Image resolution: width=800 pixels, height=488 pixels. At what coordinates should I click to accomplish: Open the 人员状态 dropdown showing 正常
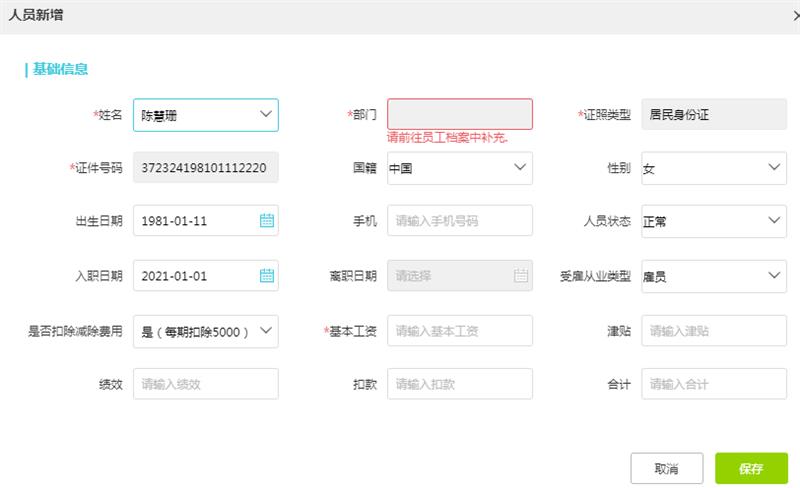tap(774, 221)
